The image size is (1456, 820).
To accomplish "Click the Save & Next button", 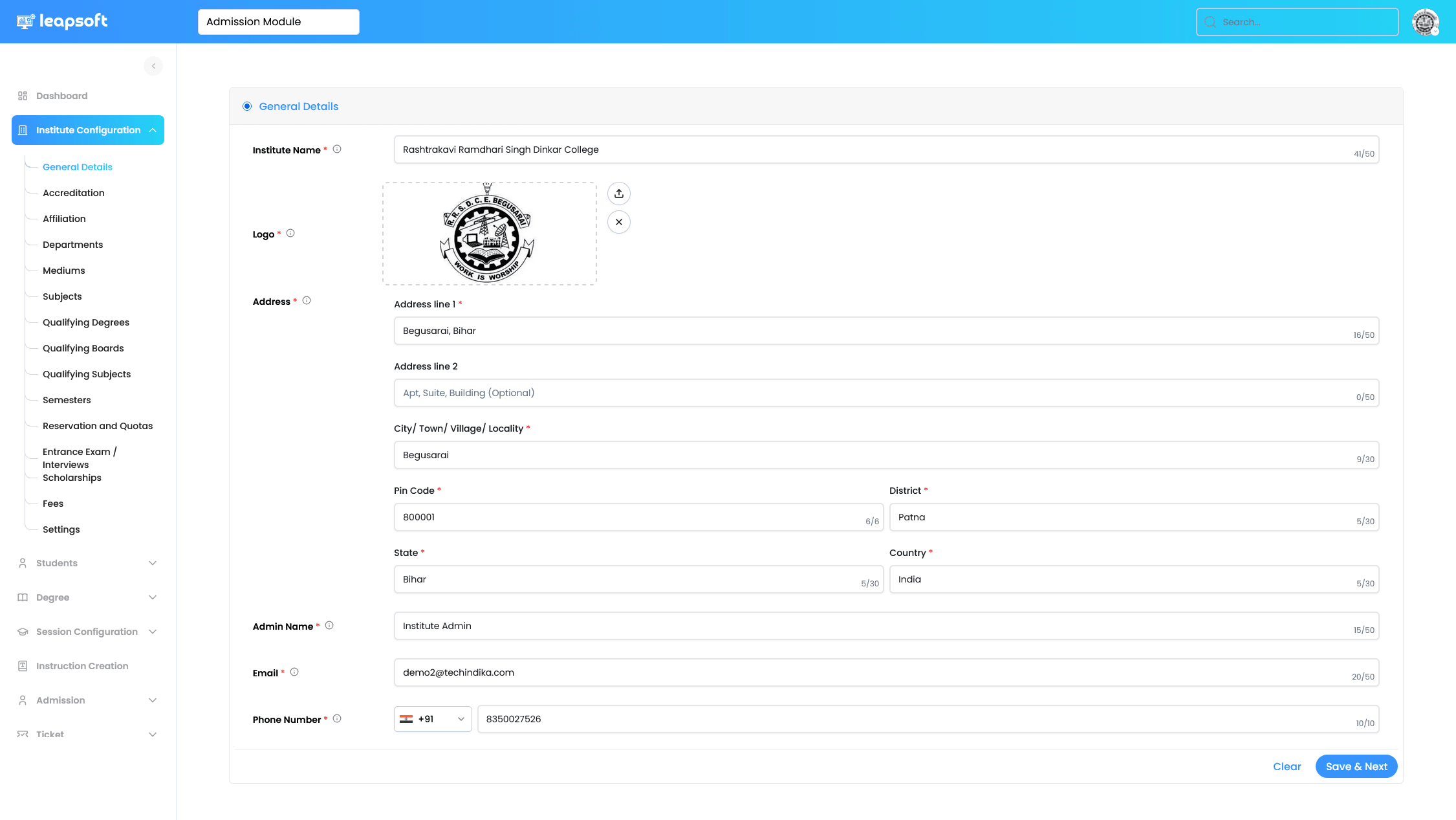I will point(1356,766).
